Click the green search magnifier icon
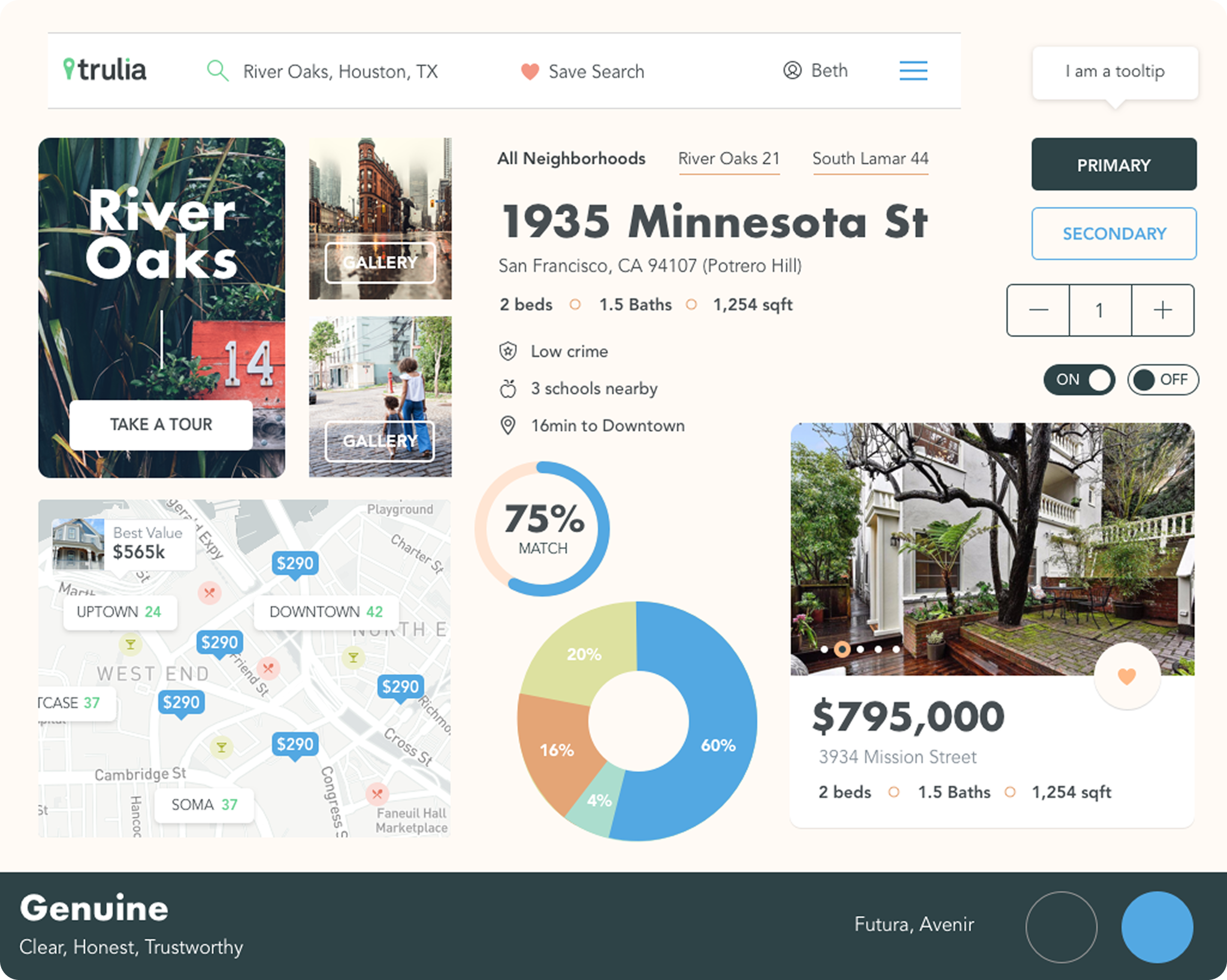The height and width of the screenshot is (980, 1227). tap(217, 71)
